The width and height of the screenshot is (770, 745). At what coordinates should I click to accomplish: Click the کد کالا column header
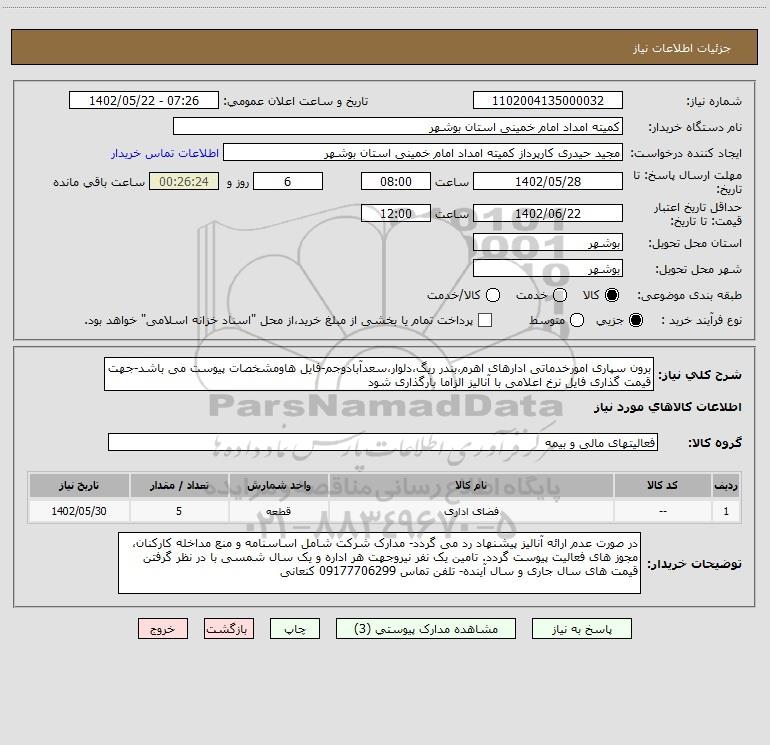coord(662,486)
